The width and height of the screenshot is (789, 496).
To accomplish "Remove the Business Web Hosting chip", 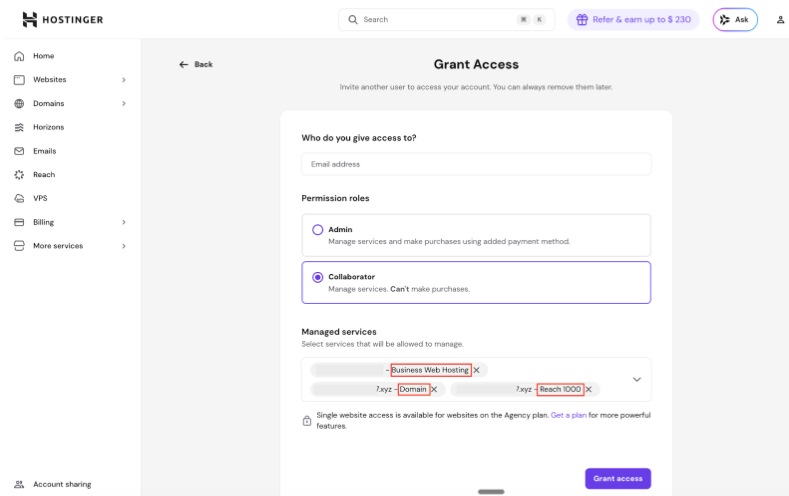I will point(477,370).
